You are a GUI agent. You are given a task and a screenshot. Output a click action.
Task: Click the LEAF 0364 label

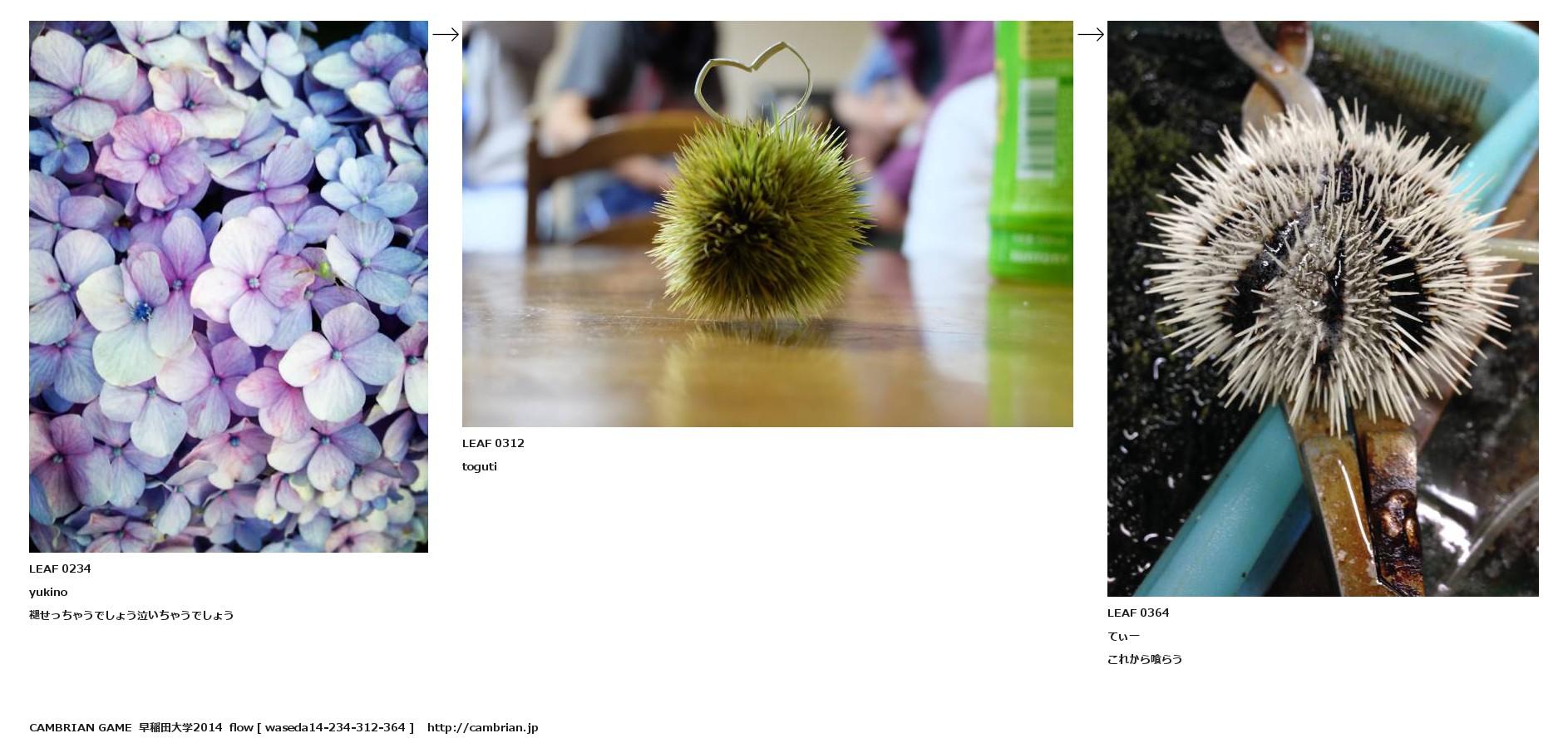click(x=1138, y=613)
